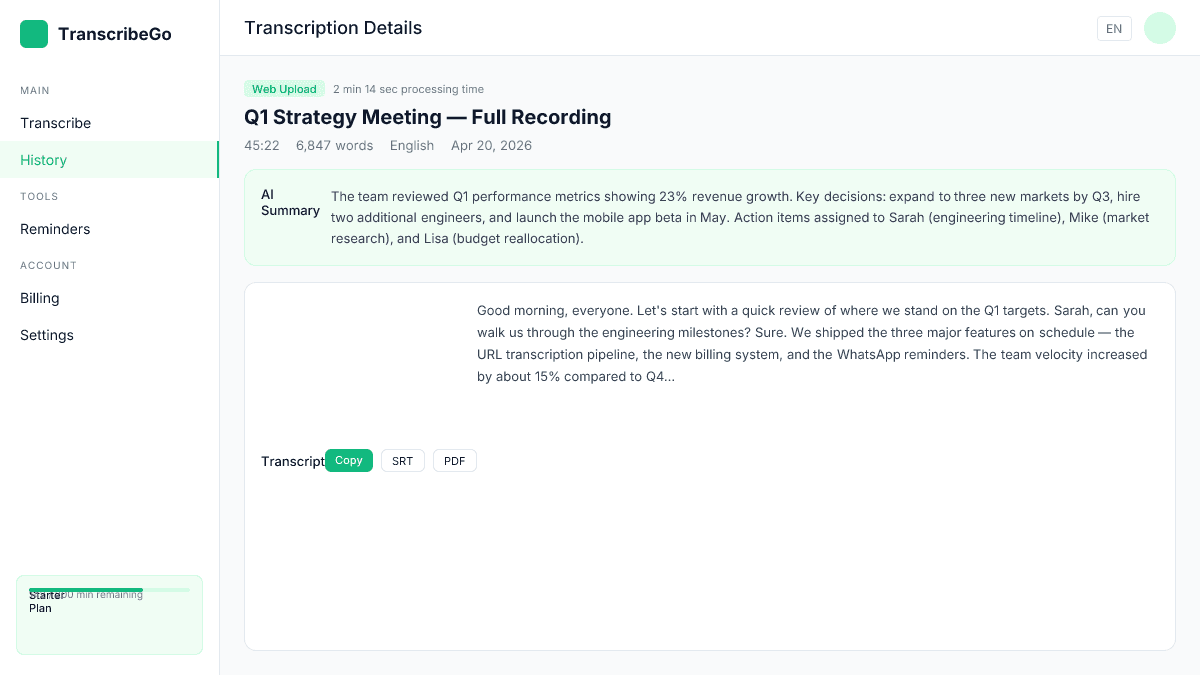1200x675 pixels.
Task: Select the MAIN section header
Action: [34, 90]
